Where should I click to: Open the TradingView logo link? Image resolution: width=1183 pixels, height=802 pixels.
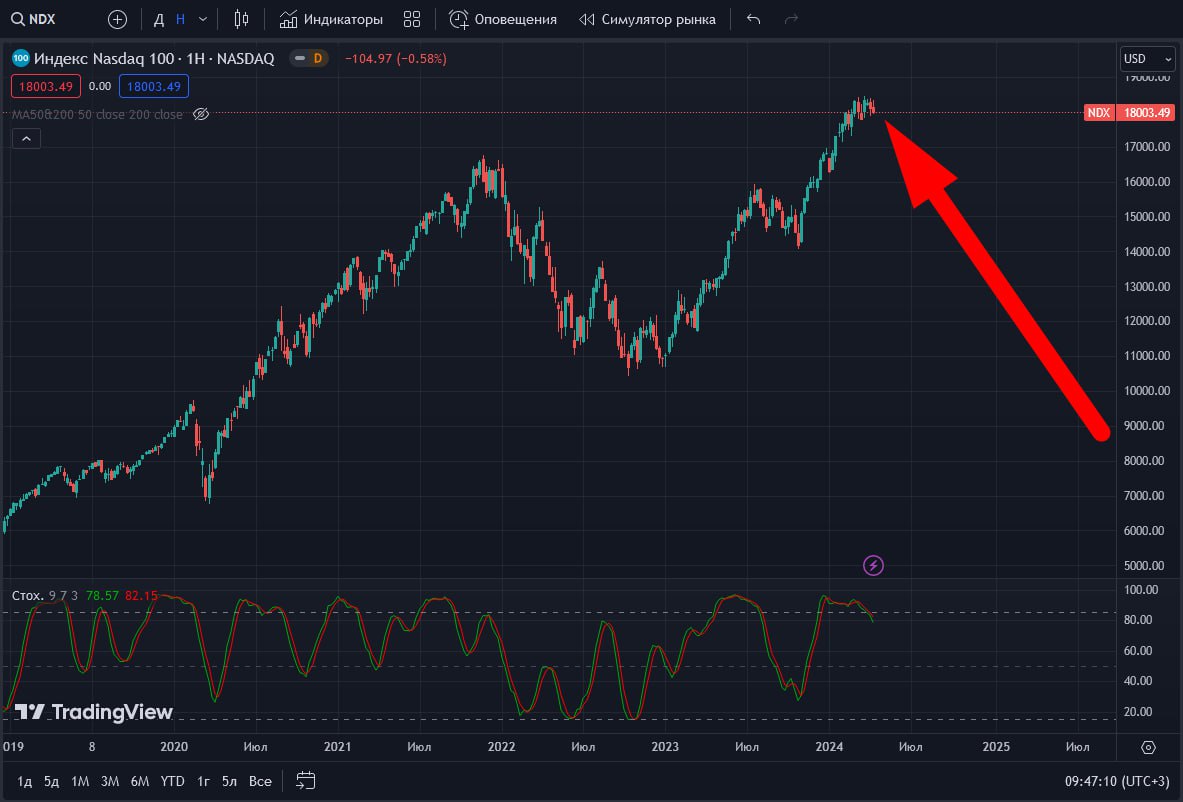point(94,711)
